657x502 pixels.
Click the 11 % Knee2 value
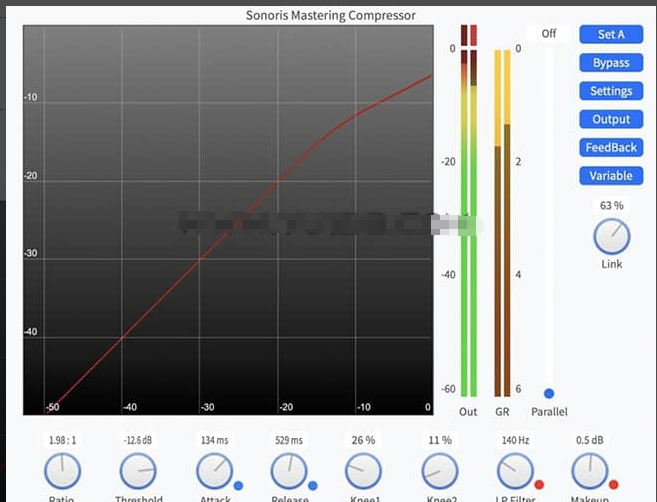click(440, 440)
